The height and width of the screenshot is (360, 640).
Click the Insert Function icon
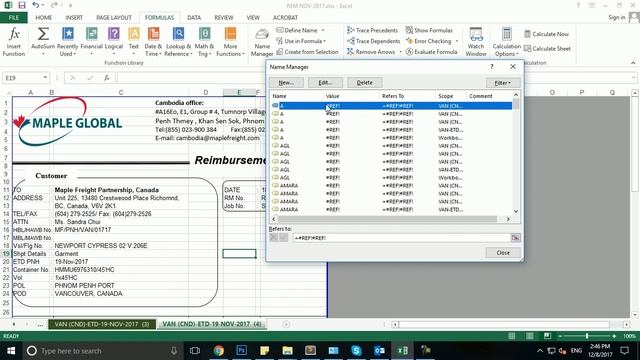pos(13,42)
